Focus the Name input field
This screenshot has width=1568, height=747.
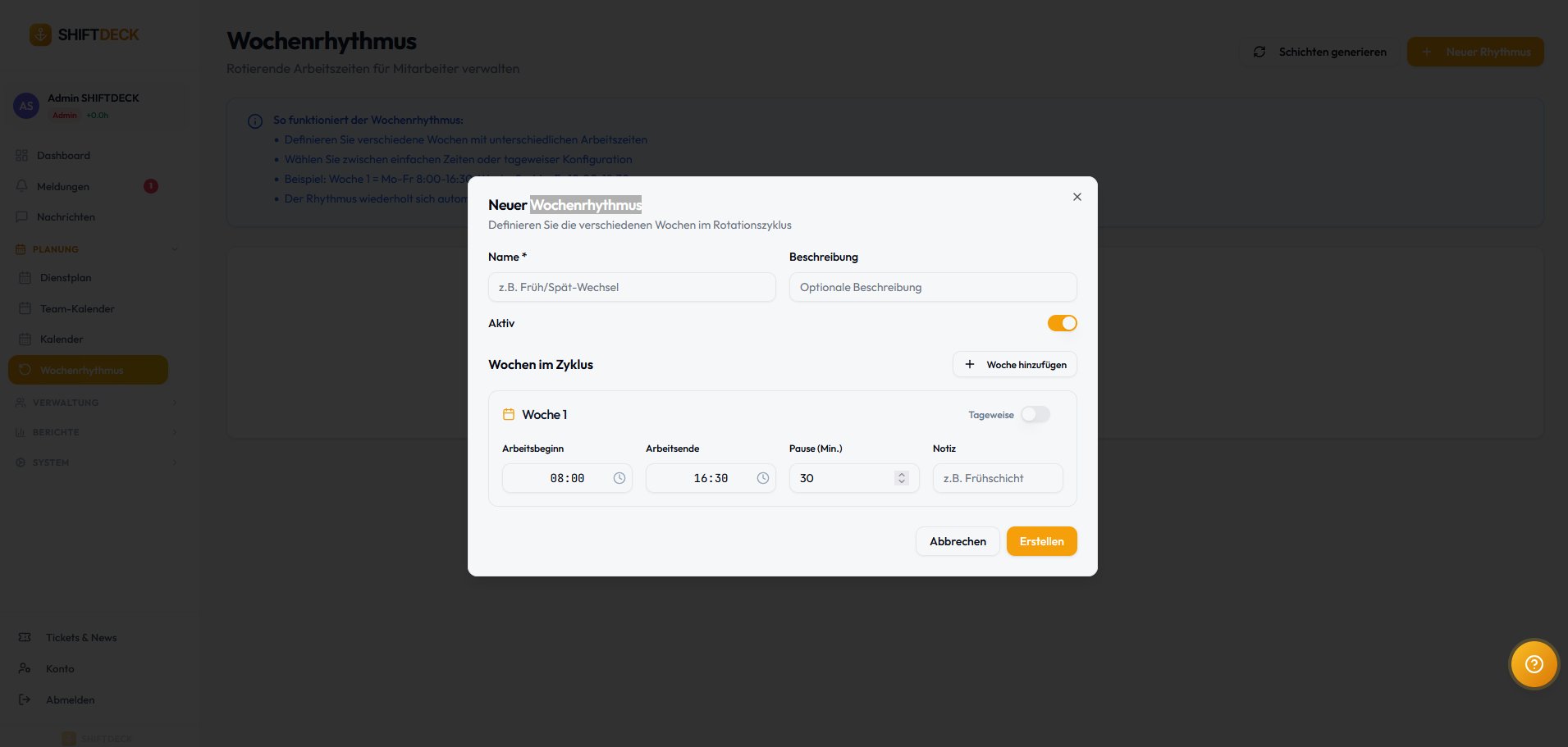(x=632, y=288)
